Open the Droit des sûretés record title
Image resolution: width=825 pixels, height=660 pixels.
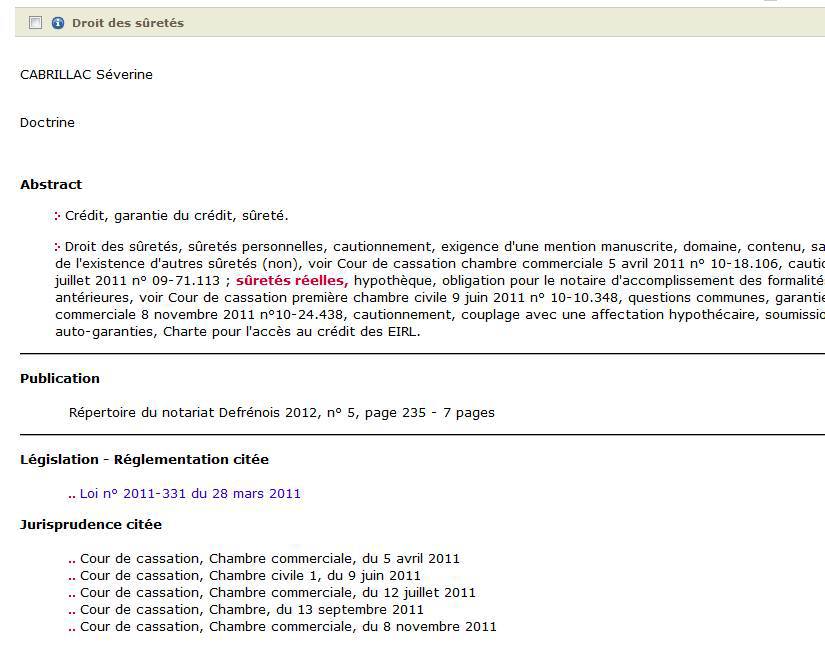pos(127,23)
